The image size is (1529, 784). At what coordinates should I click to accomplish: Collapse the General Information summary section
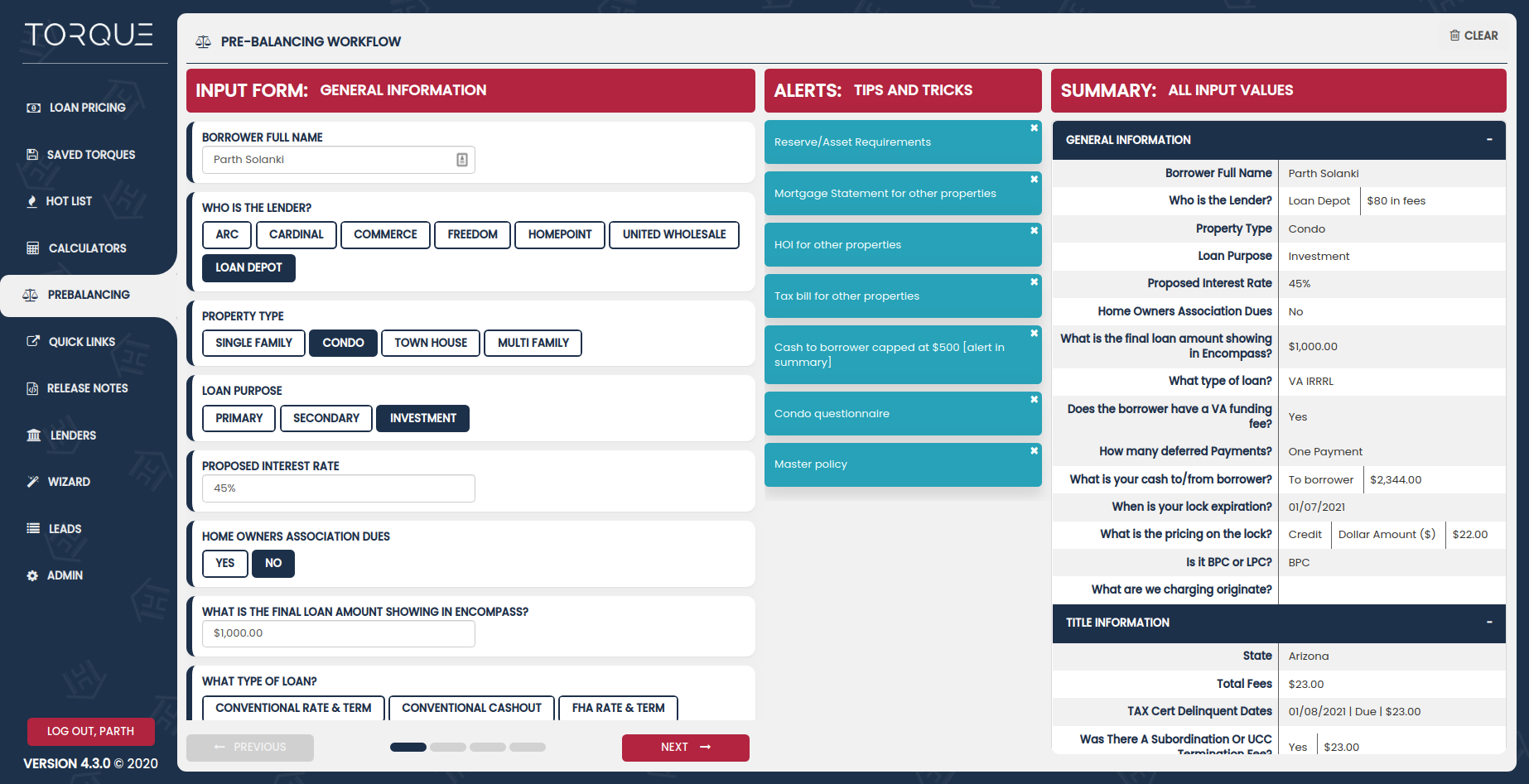click(1488, 140)
